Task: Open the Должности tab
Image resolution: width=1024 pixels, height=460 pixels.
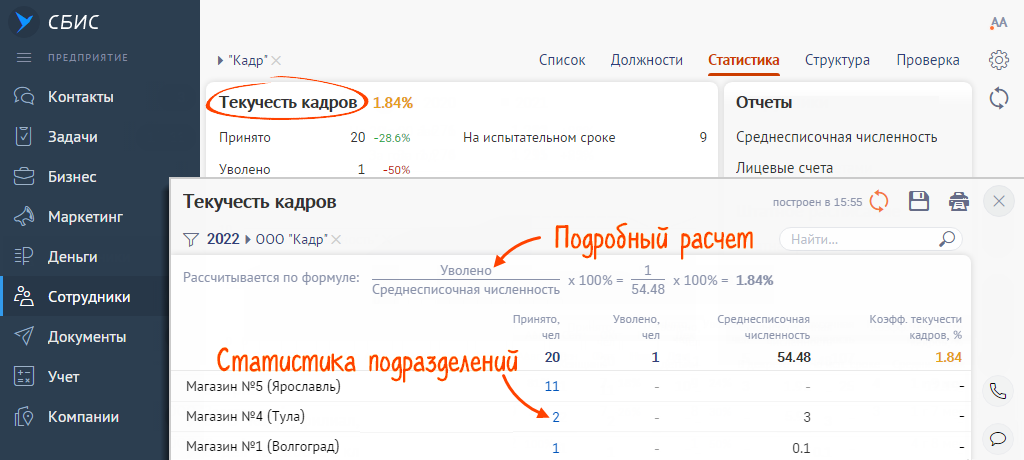Action: click(x=646, y=60)
